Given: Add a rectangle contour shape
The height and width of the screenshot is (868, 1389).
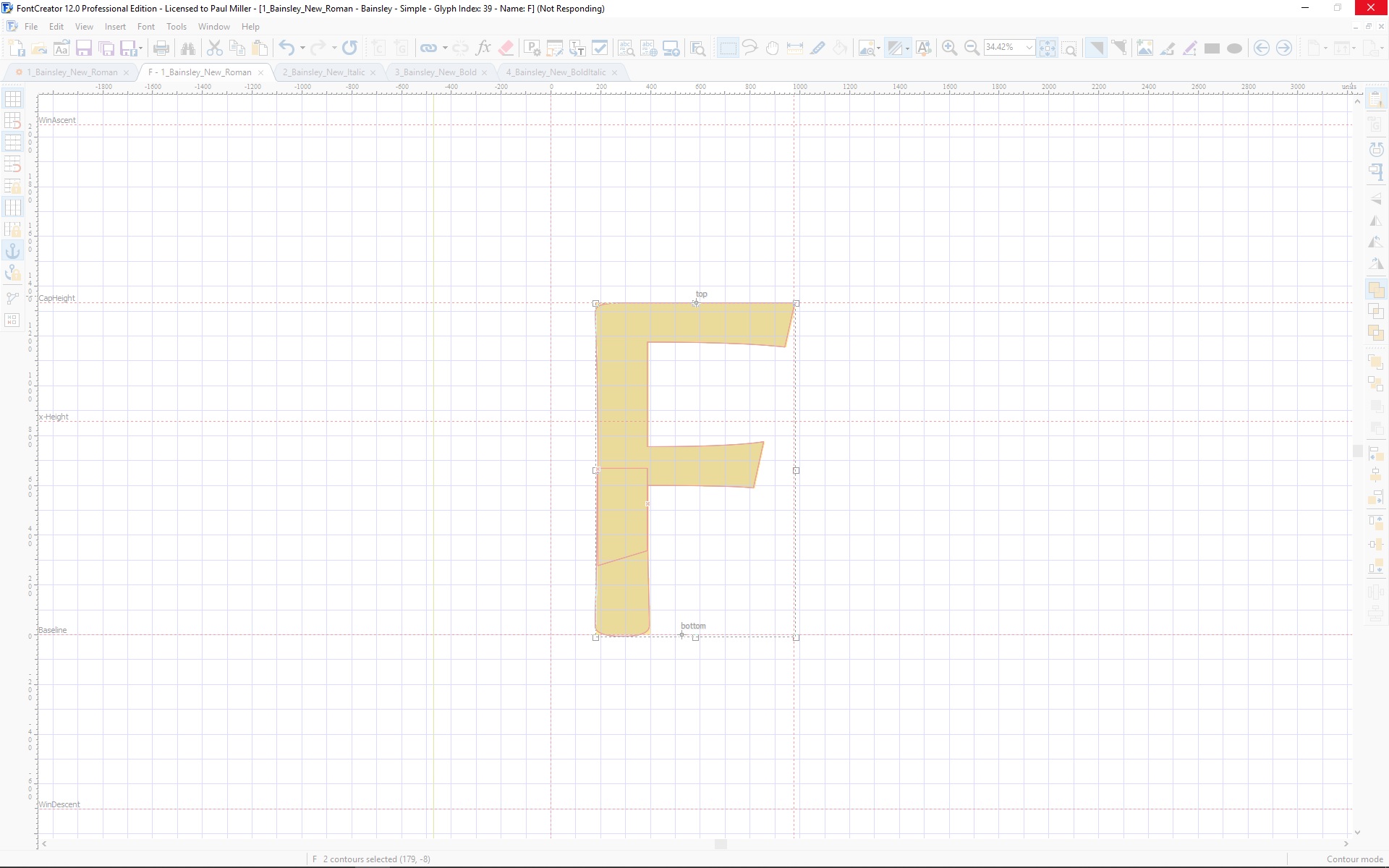Looking at the screenshot, I should tap(1212, 48).
